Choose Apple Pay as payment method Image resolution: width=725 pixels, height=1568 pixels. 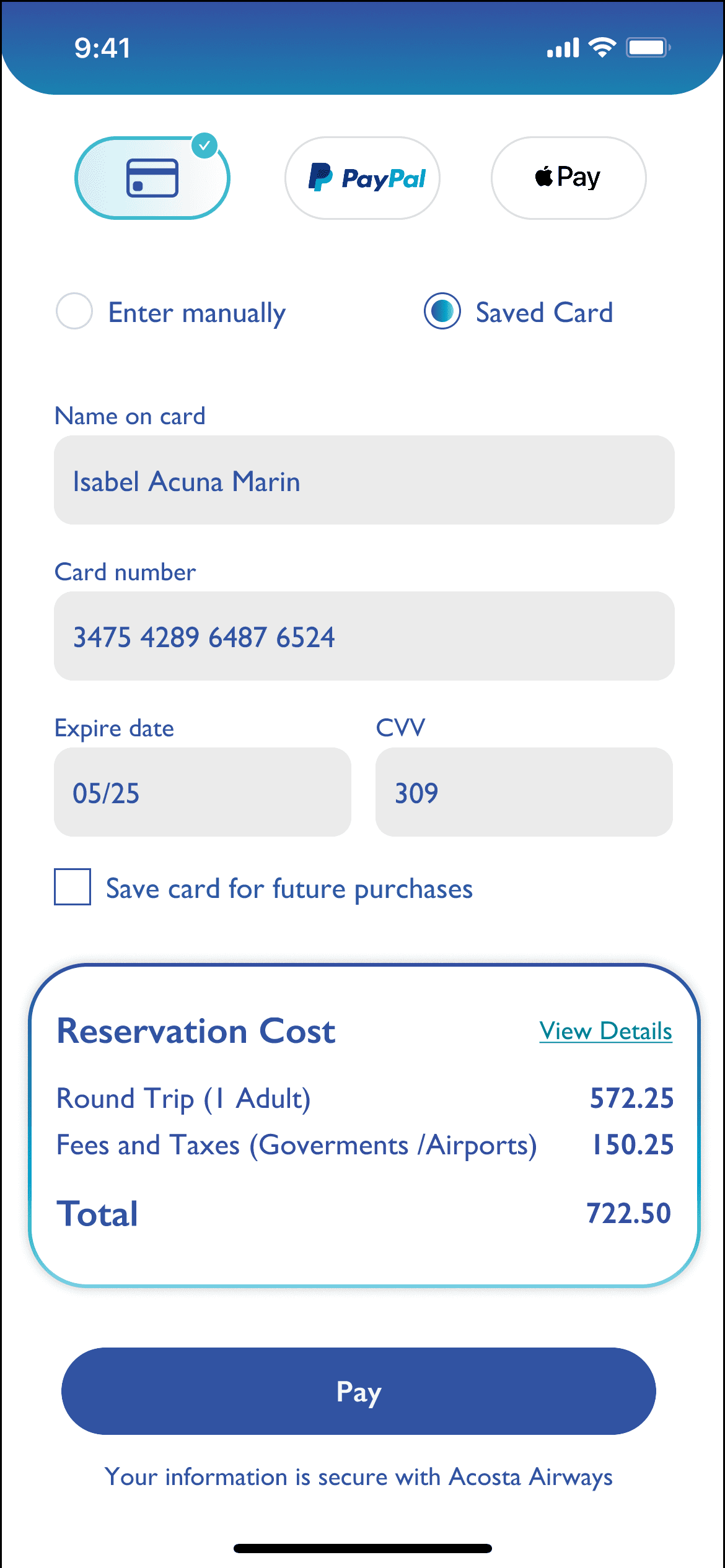click(568, 178)
